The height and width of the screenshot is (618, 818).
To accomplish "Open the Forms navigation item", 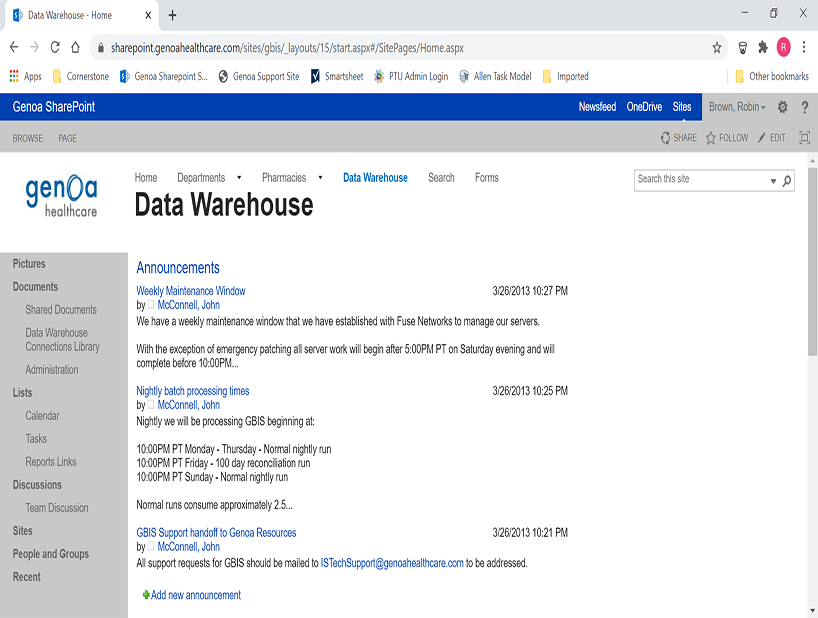I will point(486,178).
